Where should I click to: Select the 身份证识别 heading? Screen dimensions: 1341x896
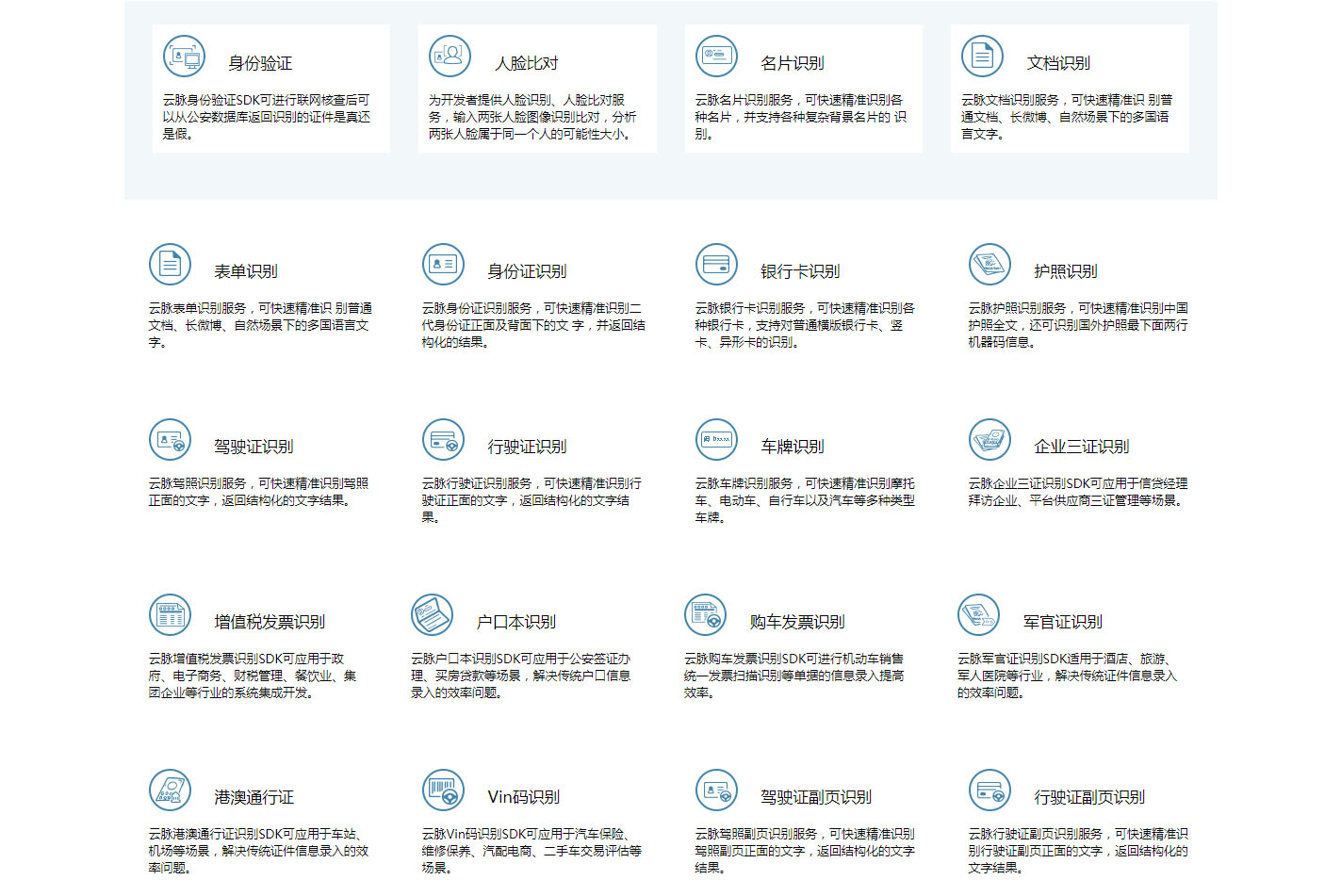(x=527, y=271)
